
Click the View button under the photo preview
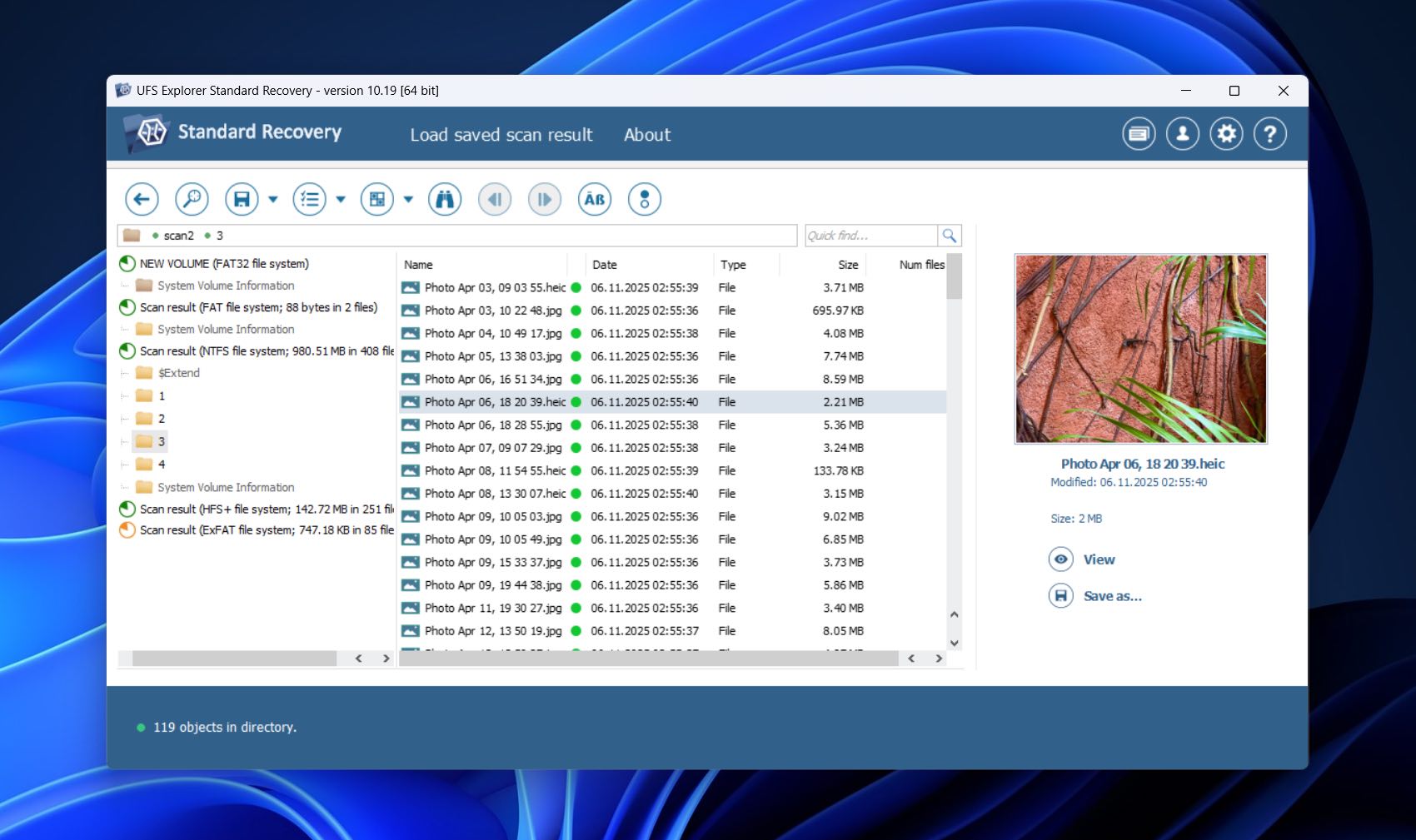1099,559
